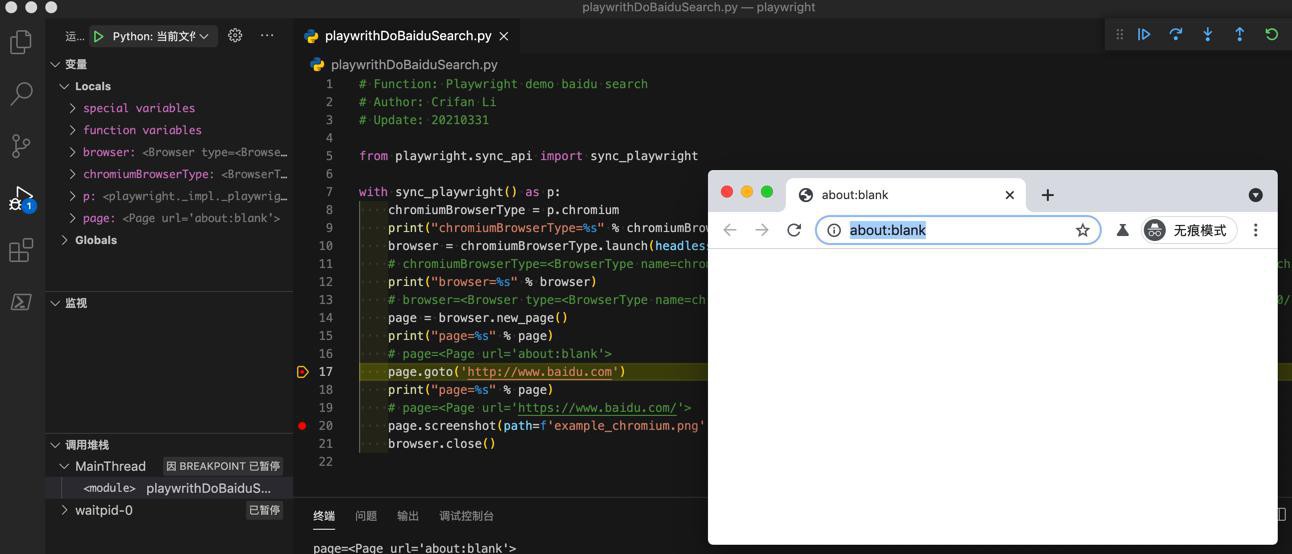Switch to the 问题 problems tab
The image size is (1292, 554).
point(366,516)
